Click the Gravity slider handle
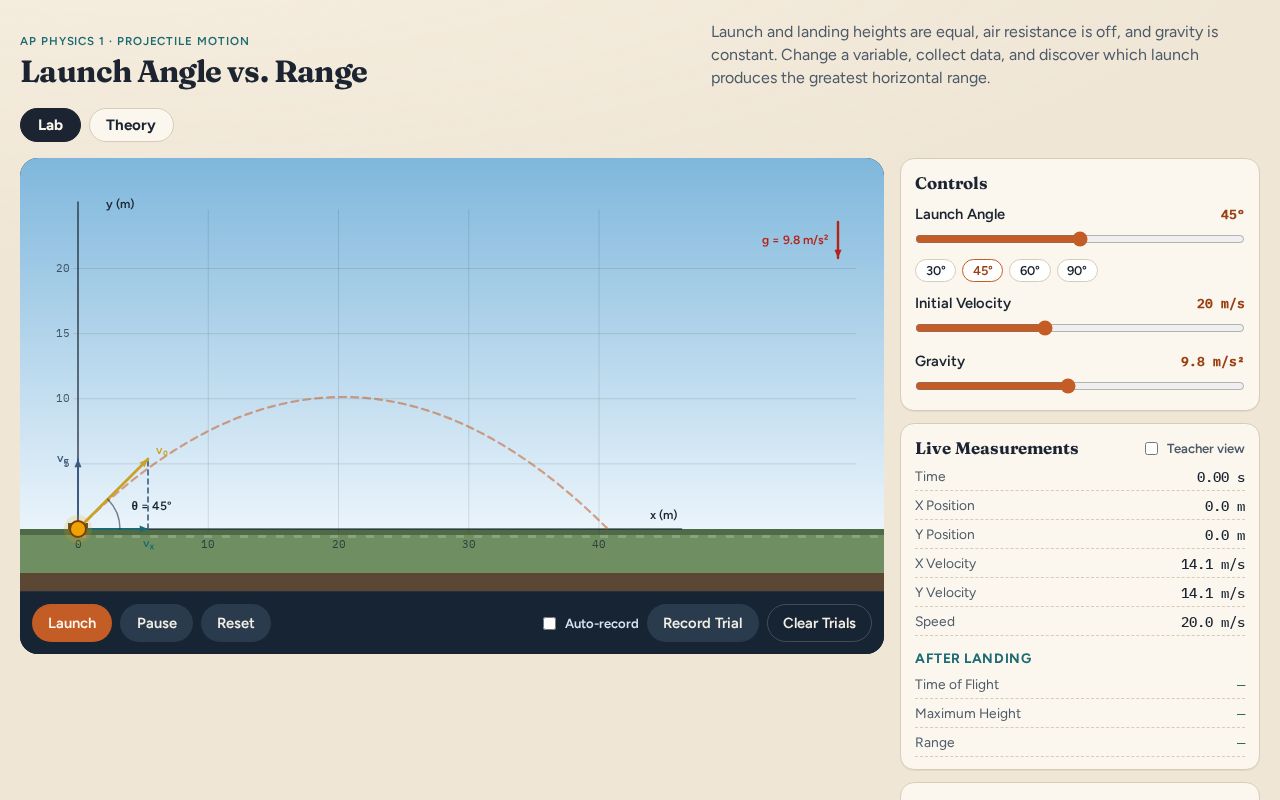Viewport: 1280px width, 800px height. 1068,386
